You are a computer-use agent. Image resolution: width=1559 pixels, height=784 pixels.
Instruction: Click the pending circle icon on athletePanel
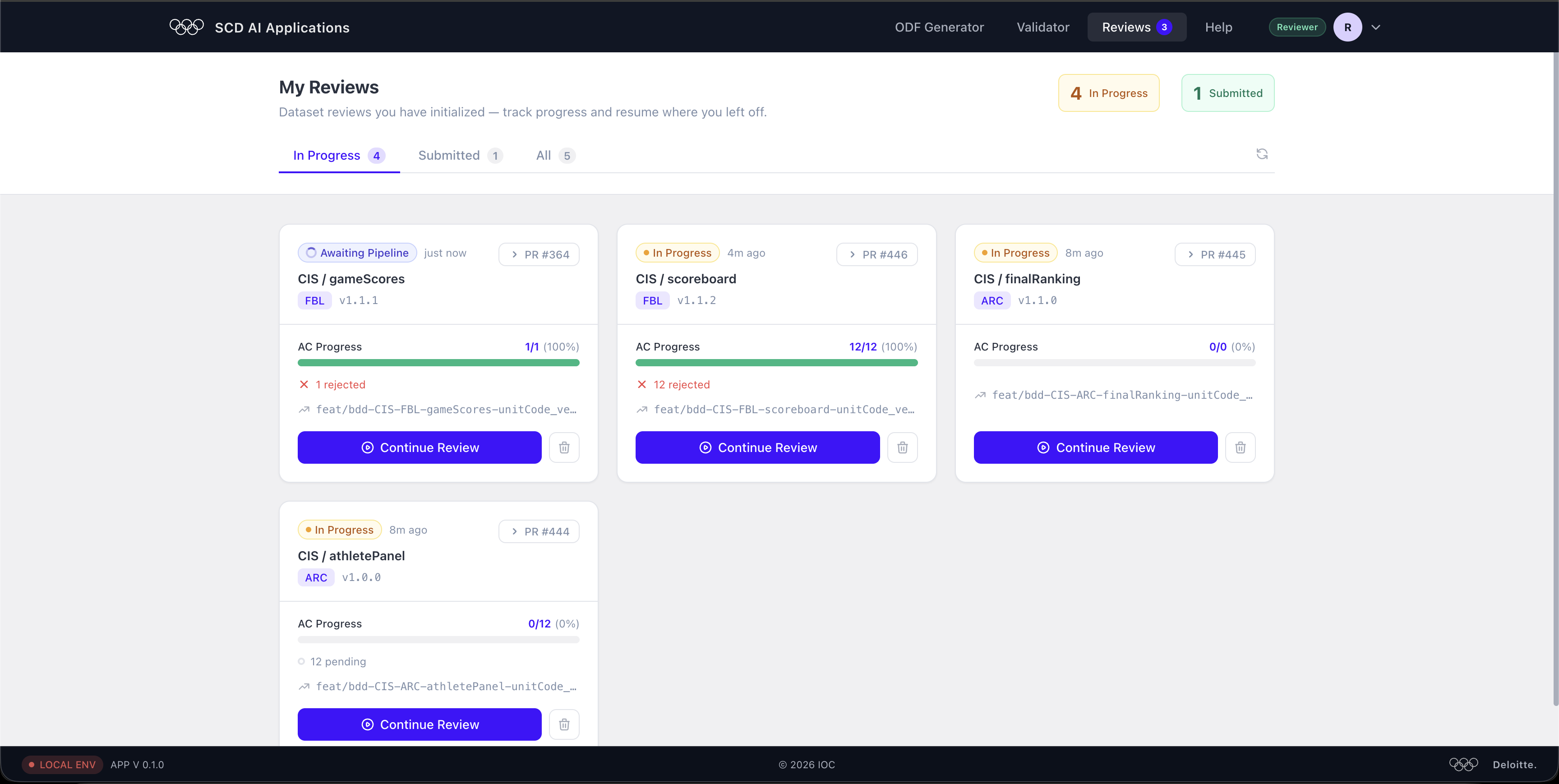coord(301,661)
